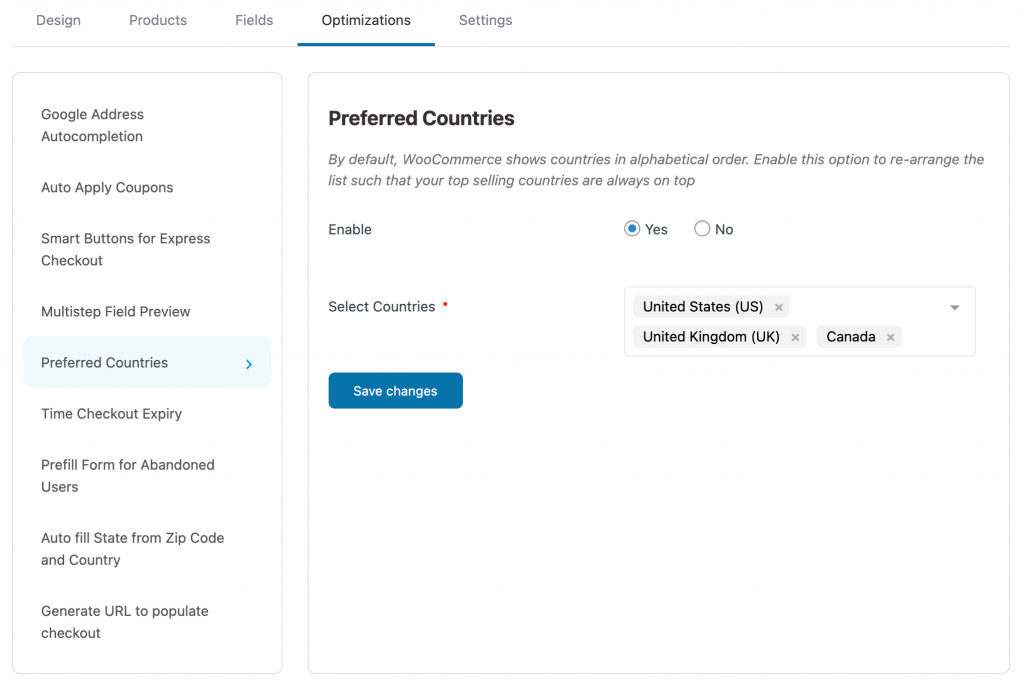Select Auto Apply Coupons in sidebar

tap(107, 187)
